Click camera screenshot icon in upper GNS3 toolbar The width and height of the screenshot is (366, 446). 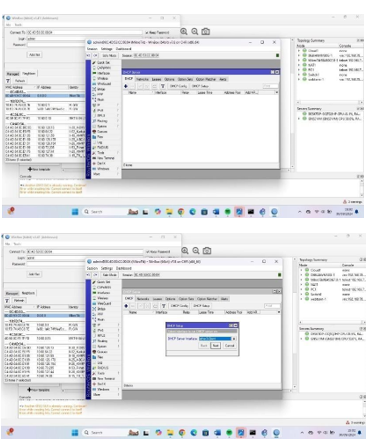pyautogui.click(x=206, y=32)
